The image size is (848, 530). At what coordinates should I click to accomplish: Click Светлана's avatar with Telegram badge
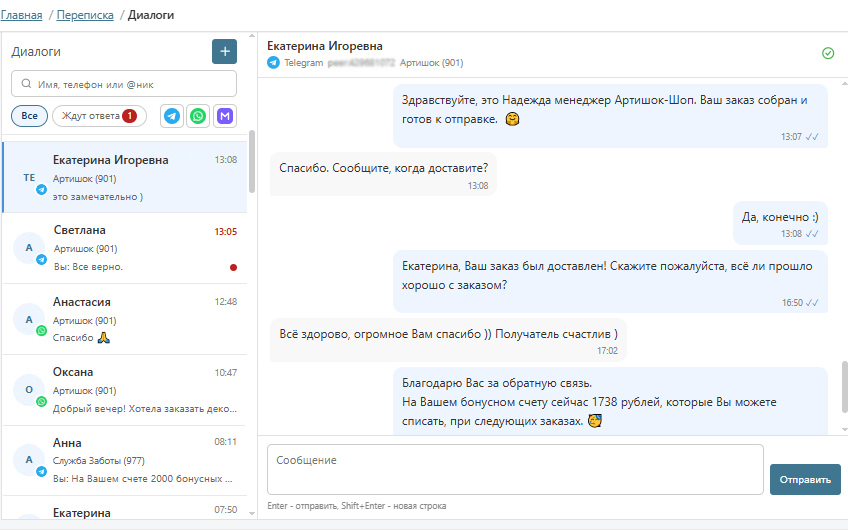click(29, 248)
